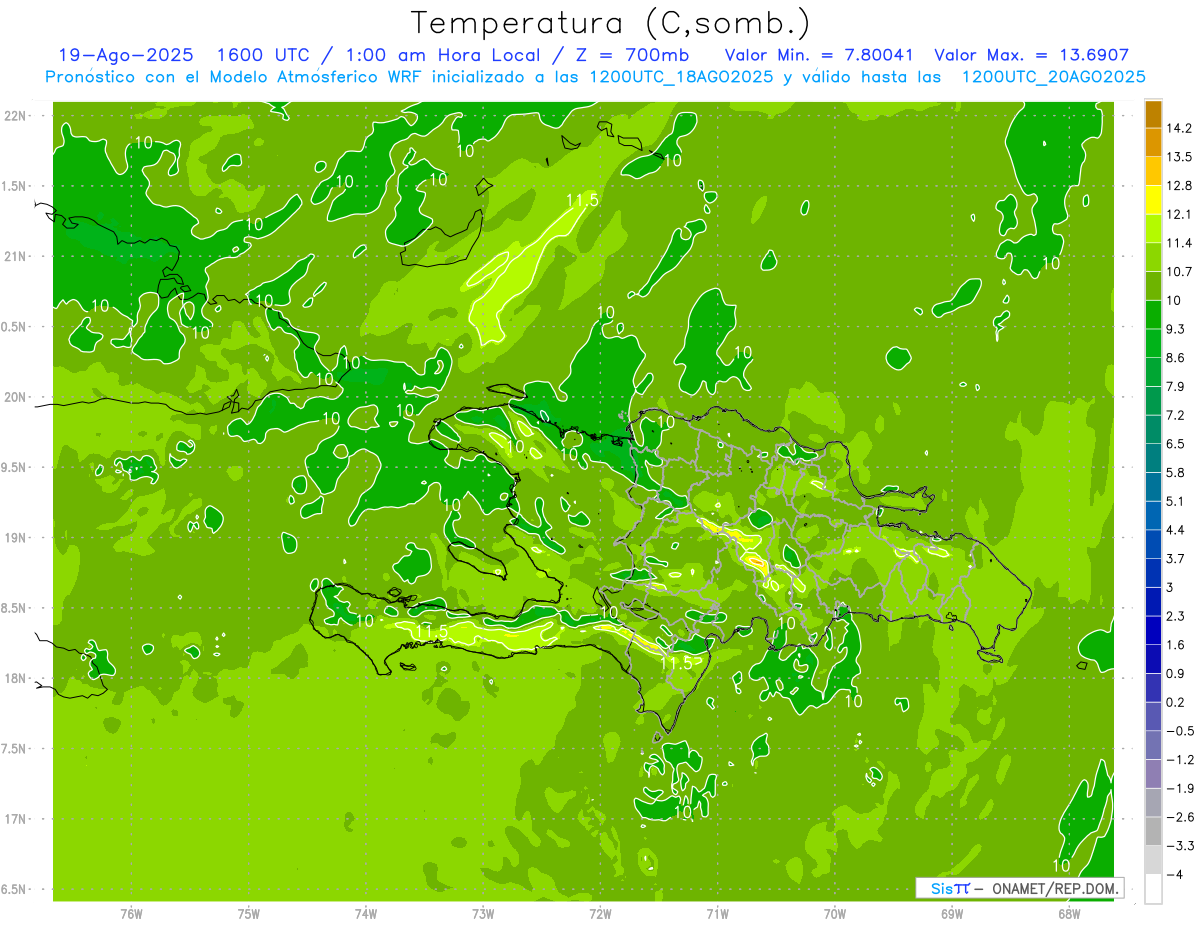
Task: Click the legend value "-4"
Action: pyautogui.click(x=1173, y=874)
